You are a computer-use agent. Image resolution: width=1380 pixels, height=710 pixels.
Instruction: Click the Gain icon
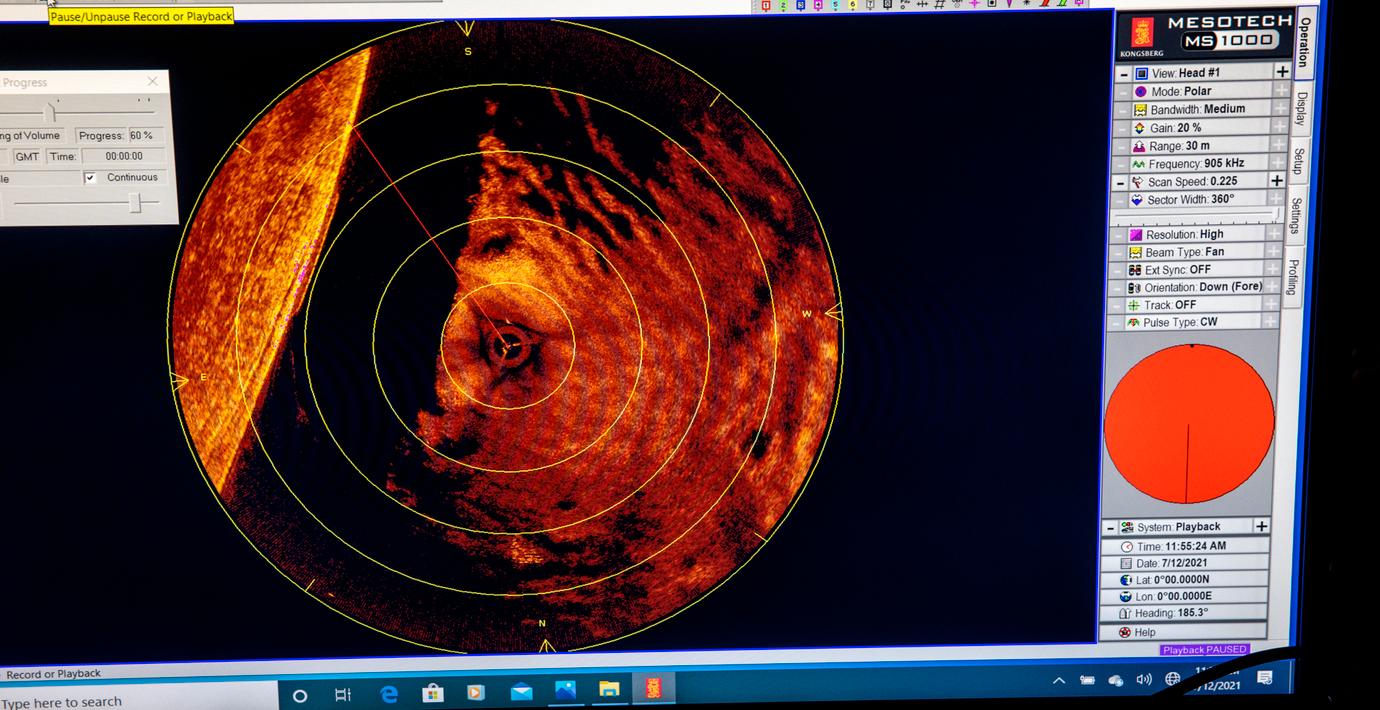(x=1139, y=128)
